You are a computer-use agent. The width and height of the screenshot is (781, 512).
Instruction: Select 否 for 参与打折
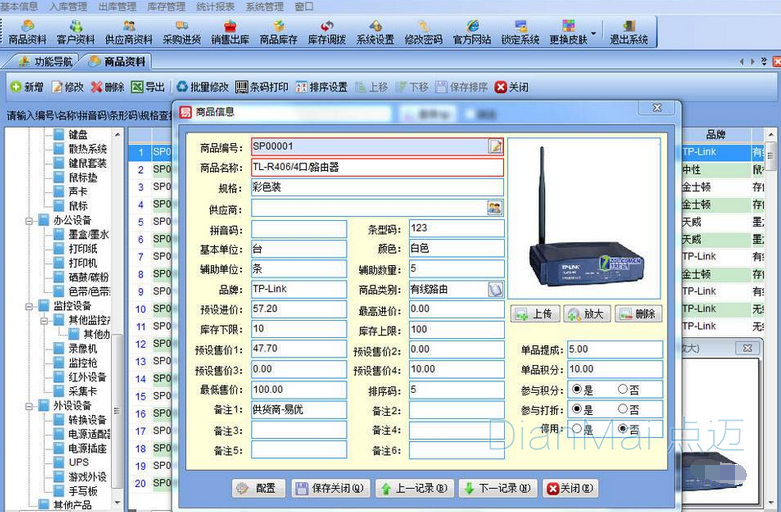(x=623, y=409)
